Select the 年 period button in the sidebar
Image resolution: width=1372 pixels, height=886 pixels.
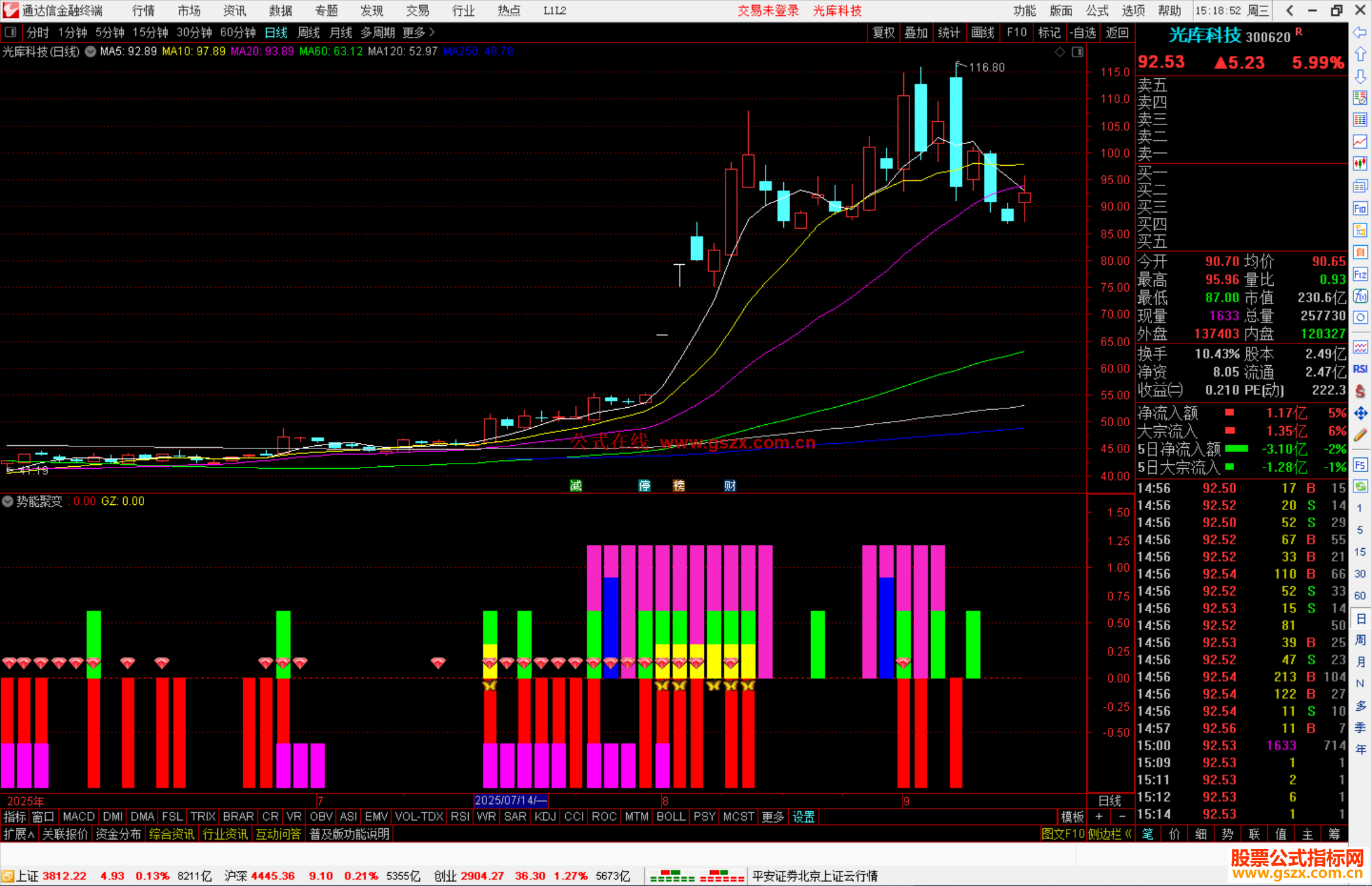(x=1360, y=749)
